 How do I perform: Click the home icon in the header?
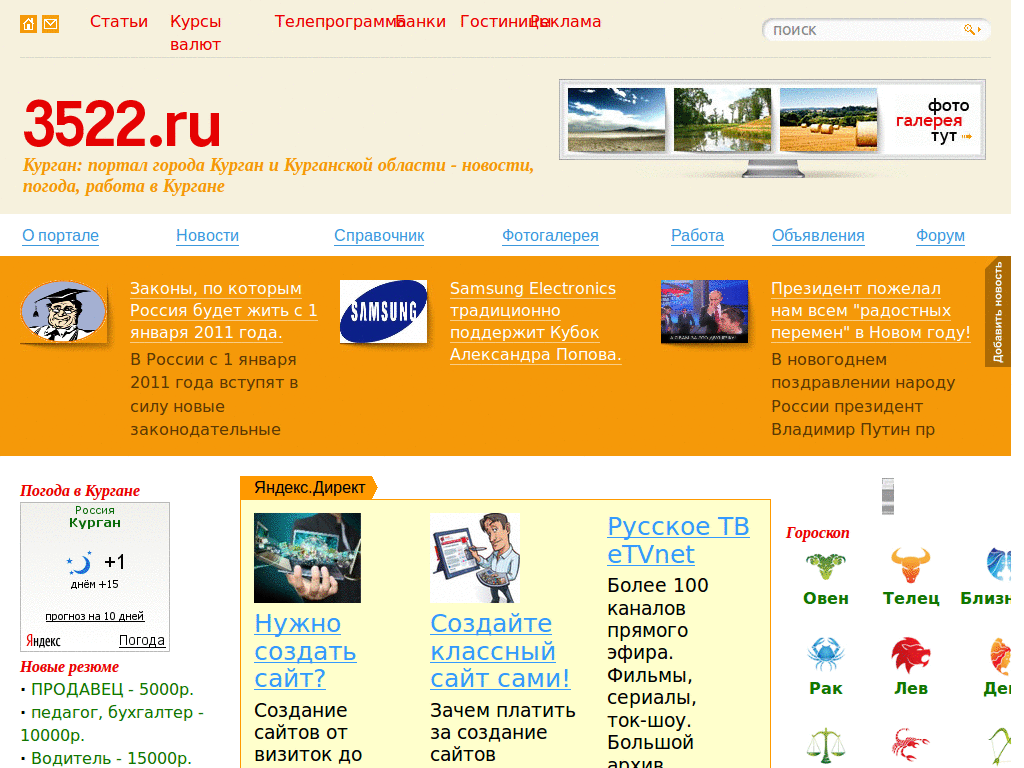(x=28, y=24)
